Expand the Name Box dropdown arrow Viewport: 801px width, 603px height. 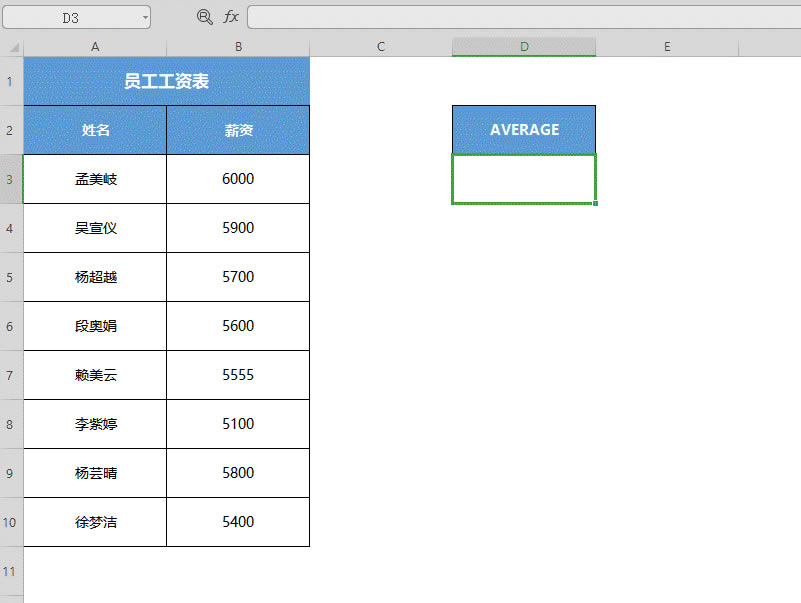[x=145, y=18]
